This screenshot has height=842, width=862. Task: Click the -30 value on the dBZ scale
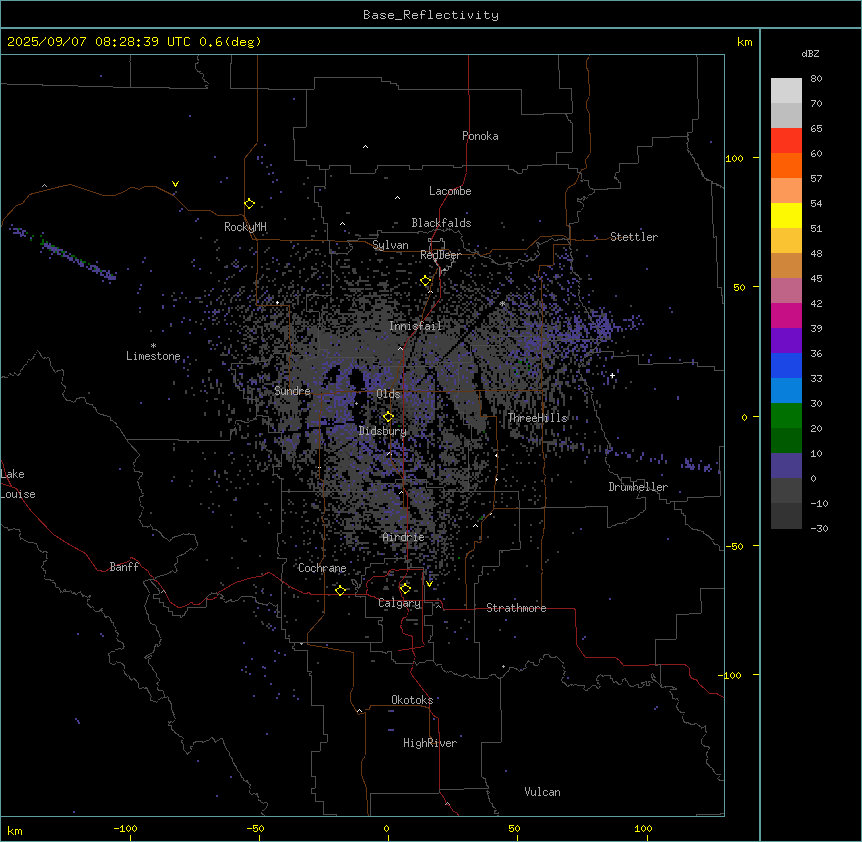[x=819, y=528]
